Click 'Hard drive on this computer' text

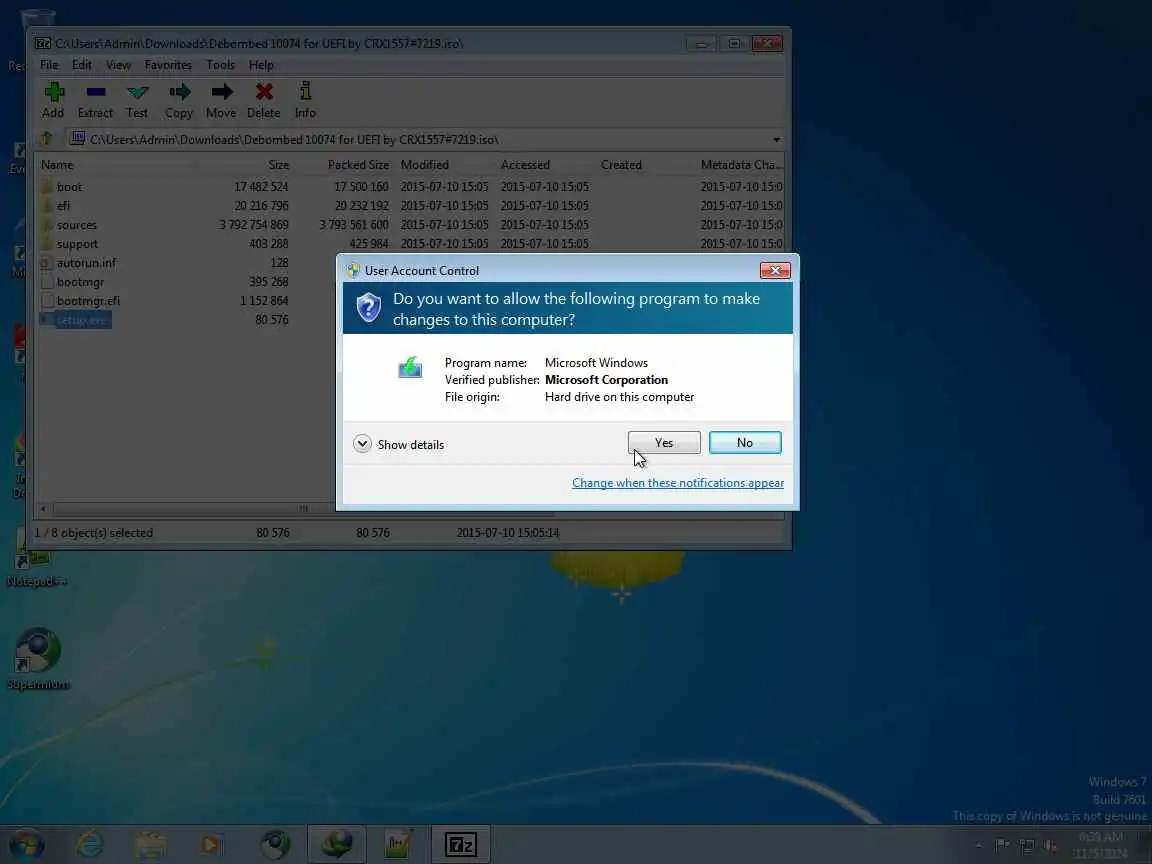pyautogui.click(x=619, y=397)
